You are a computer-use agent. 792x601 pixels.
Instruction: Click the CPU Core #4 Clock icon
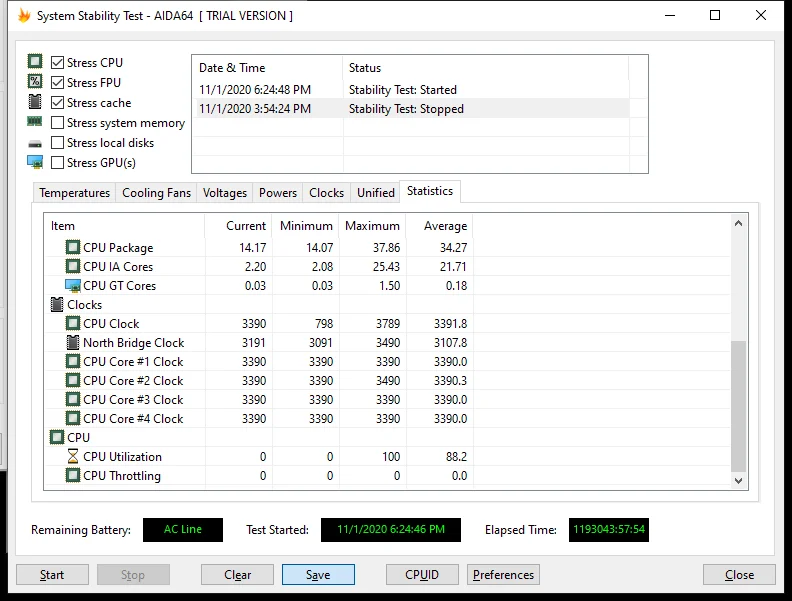(73, 419)
